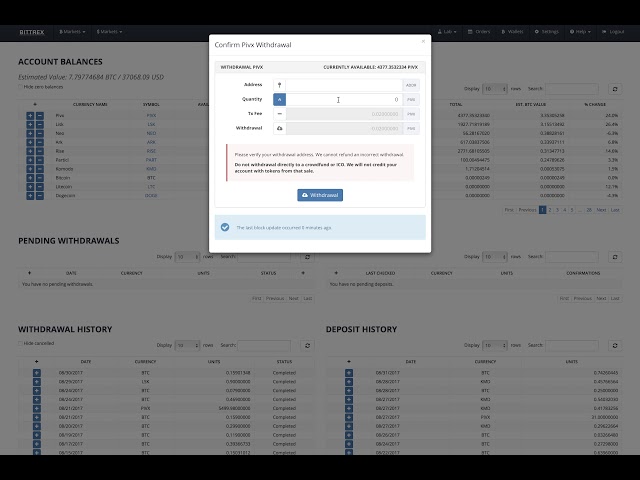The height and width of the screenshot is (480, 640).
Task: Click the pin icon beside Address
Action: click(x=280, y=85)
